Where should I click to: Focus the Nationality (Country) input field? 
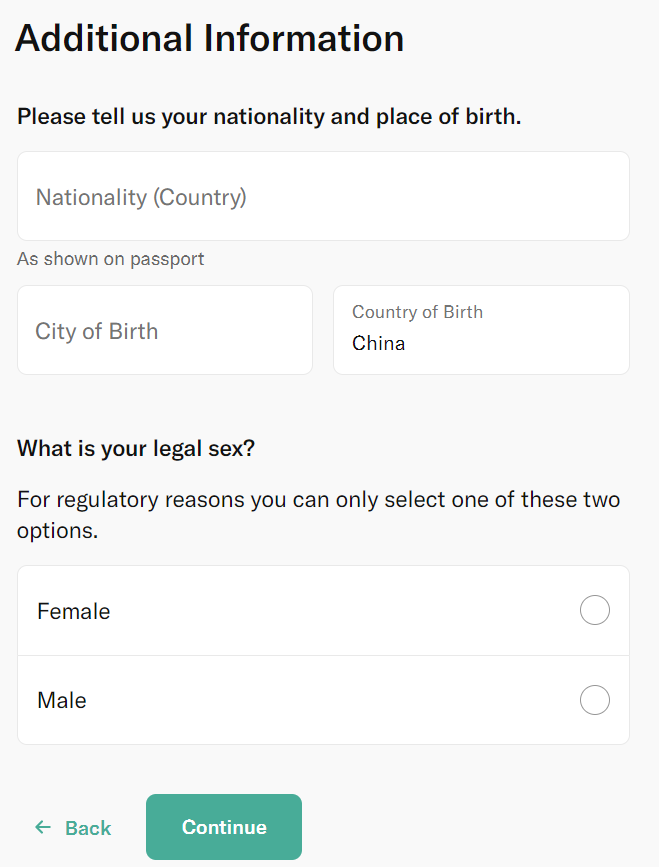click(x=323, y=196)
